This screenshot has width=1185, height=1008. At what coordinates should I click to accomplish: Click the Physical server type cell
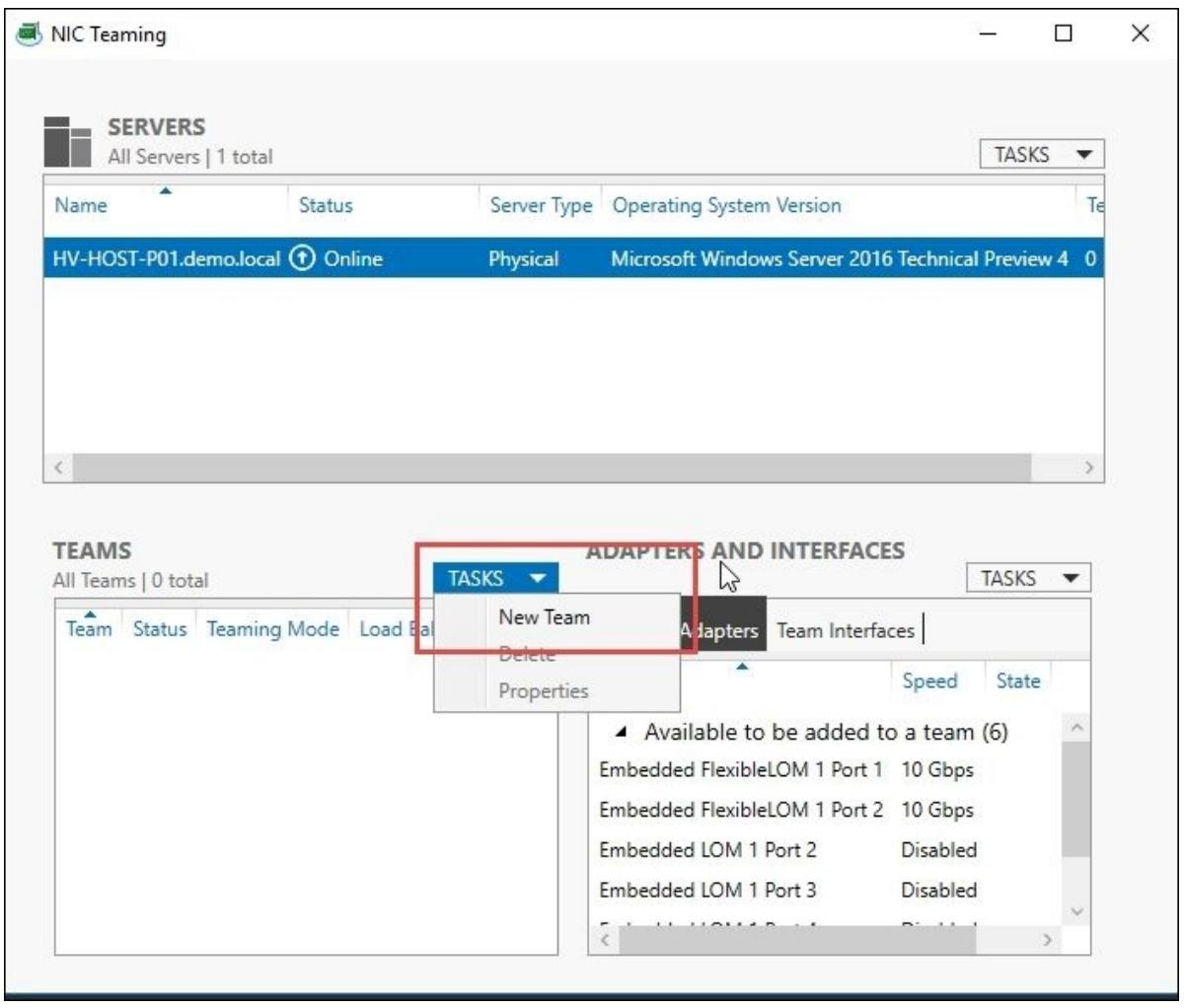click(x=523, y=259)
